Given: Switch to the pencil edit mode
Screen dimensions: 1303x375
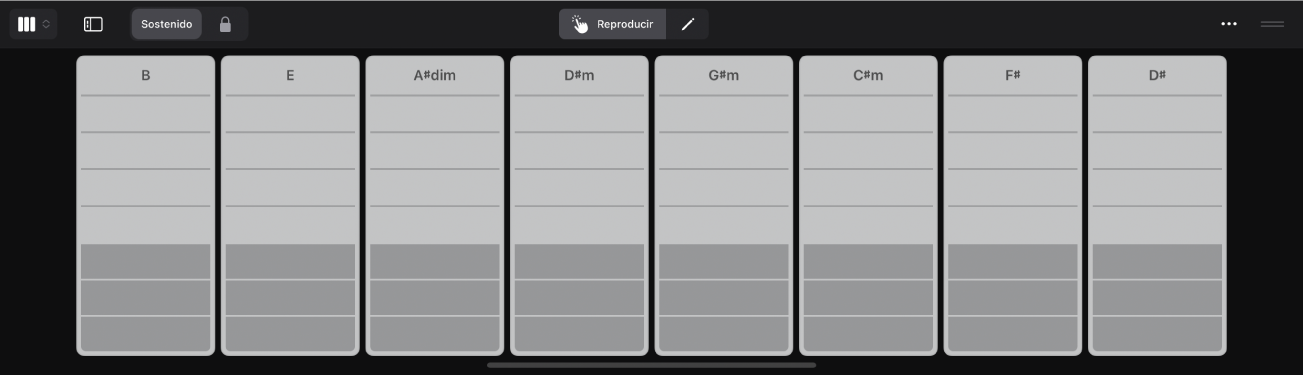Looking at the screenshot, I should pyautogui.click(x=687, y=24).
